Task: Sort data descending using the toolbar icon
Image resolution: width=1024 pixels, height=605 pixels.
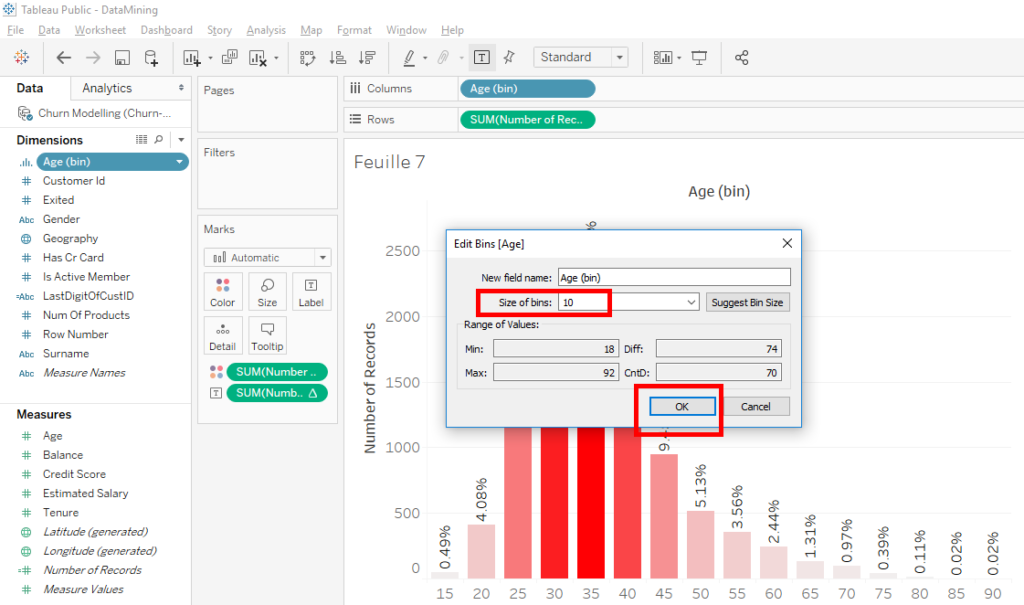Action: pos(366,57)
